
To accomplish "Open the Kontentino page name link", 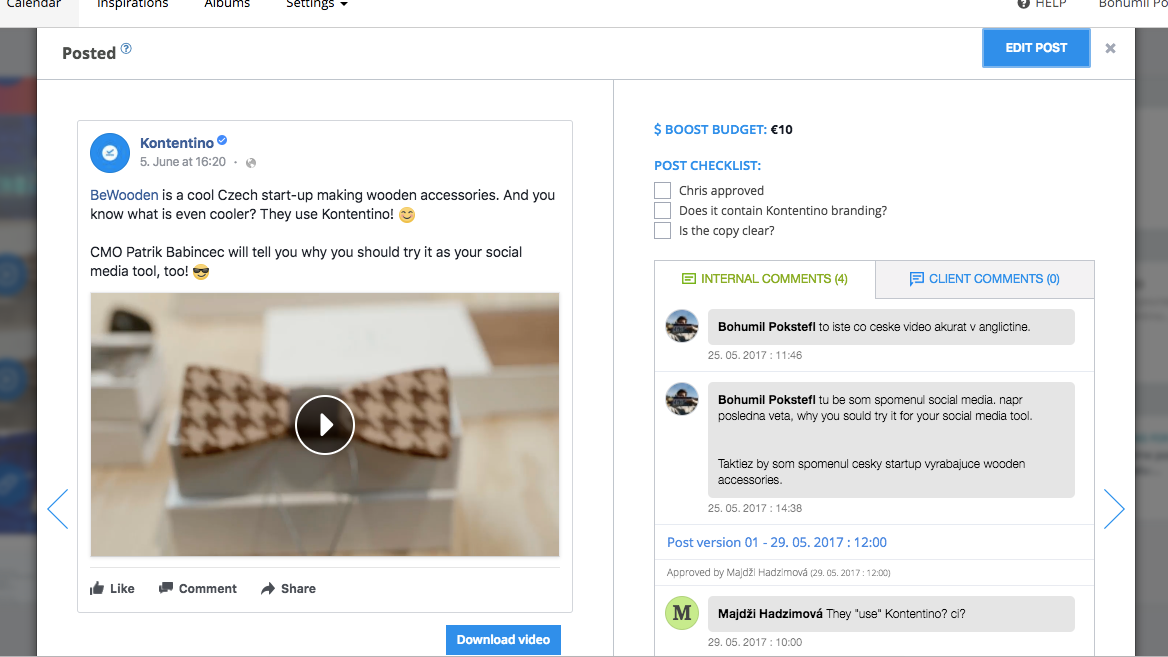I will (x=177, y=143).
